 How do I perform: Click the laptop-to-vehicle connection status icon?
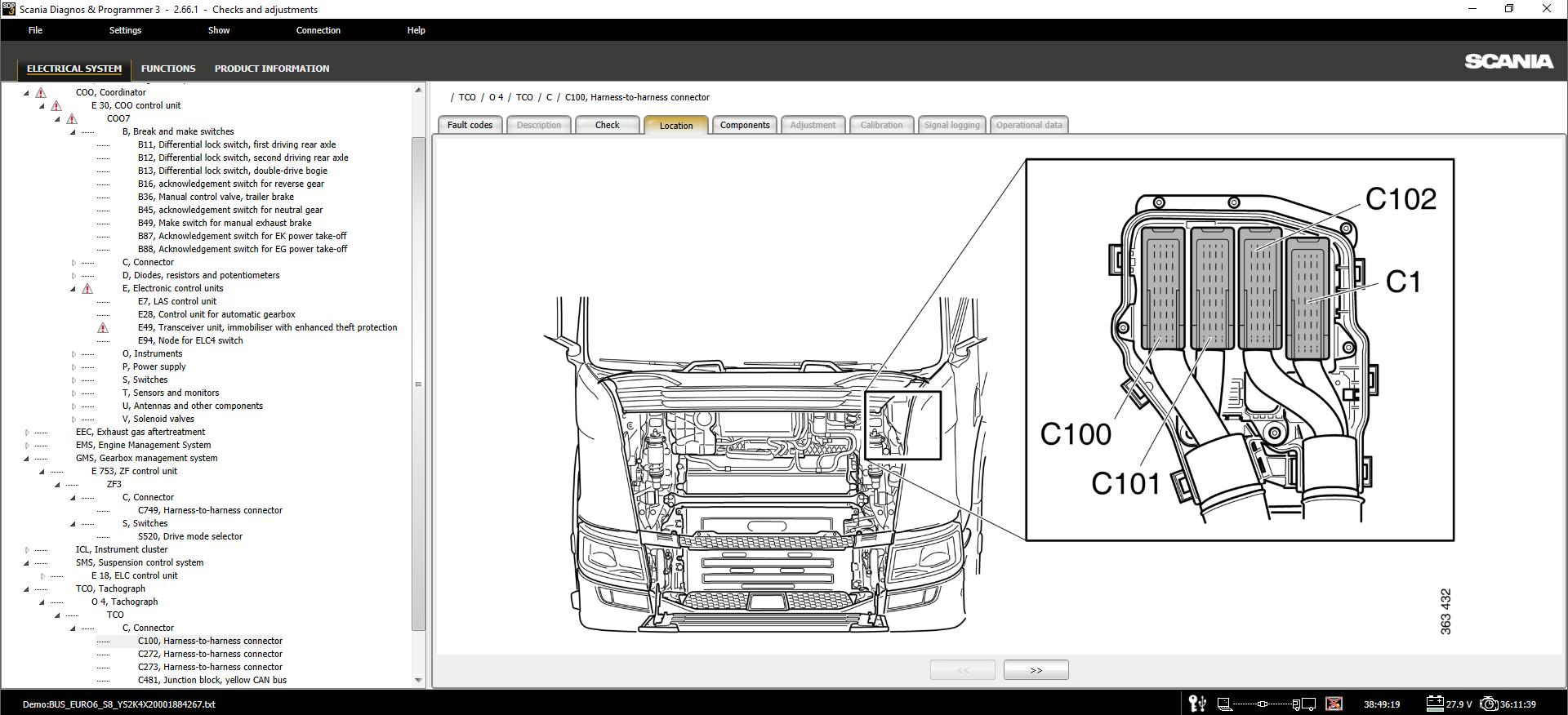click(x=1262, y=704)
